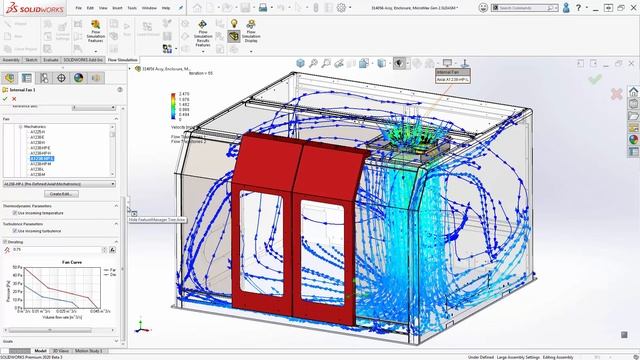Collapse the Fan section
The width and height of the screenshot is (640, 360).
click(x=116, y=119)
